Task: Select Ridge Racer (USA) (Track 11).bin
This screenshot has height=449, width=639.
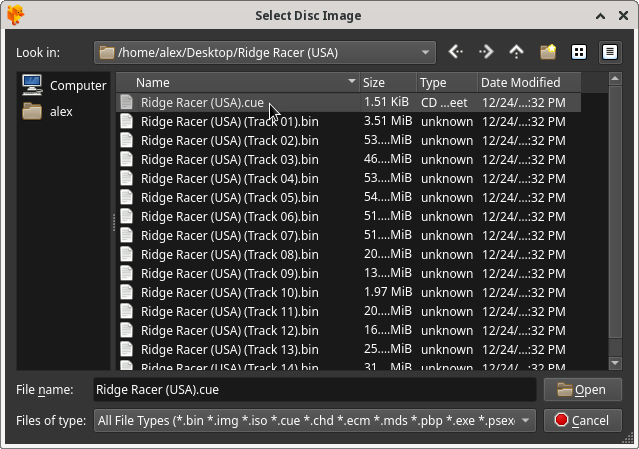Action: (230, 311)
